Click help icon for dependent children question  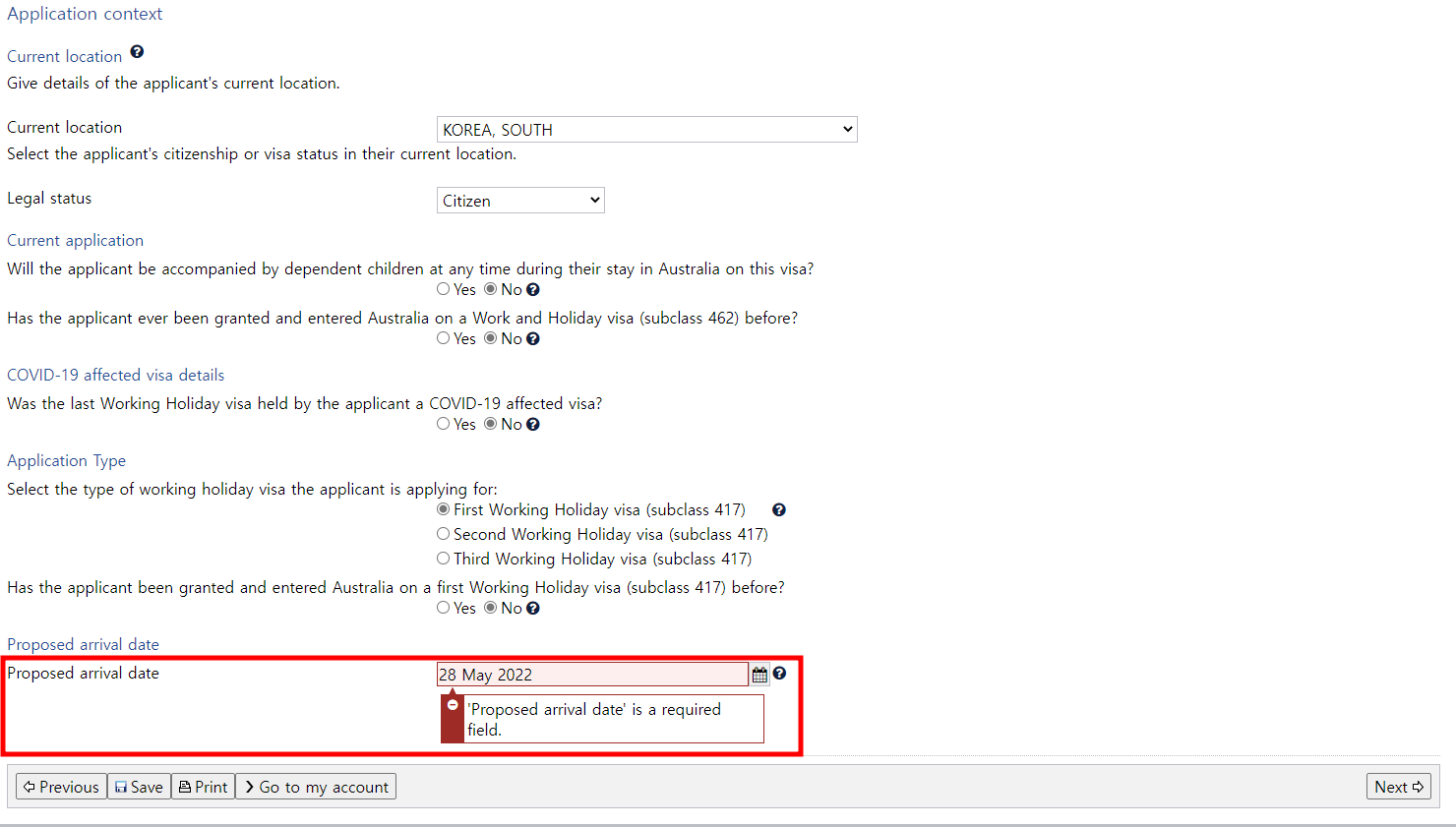click(x=533, y=290)
